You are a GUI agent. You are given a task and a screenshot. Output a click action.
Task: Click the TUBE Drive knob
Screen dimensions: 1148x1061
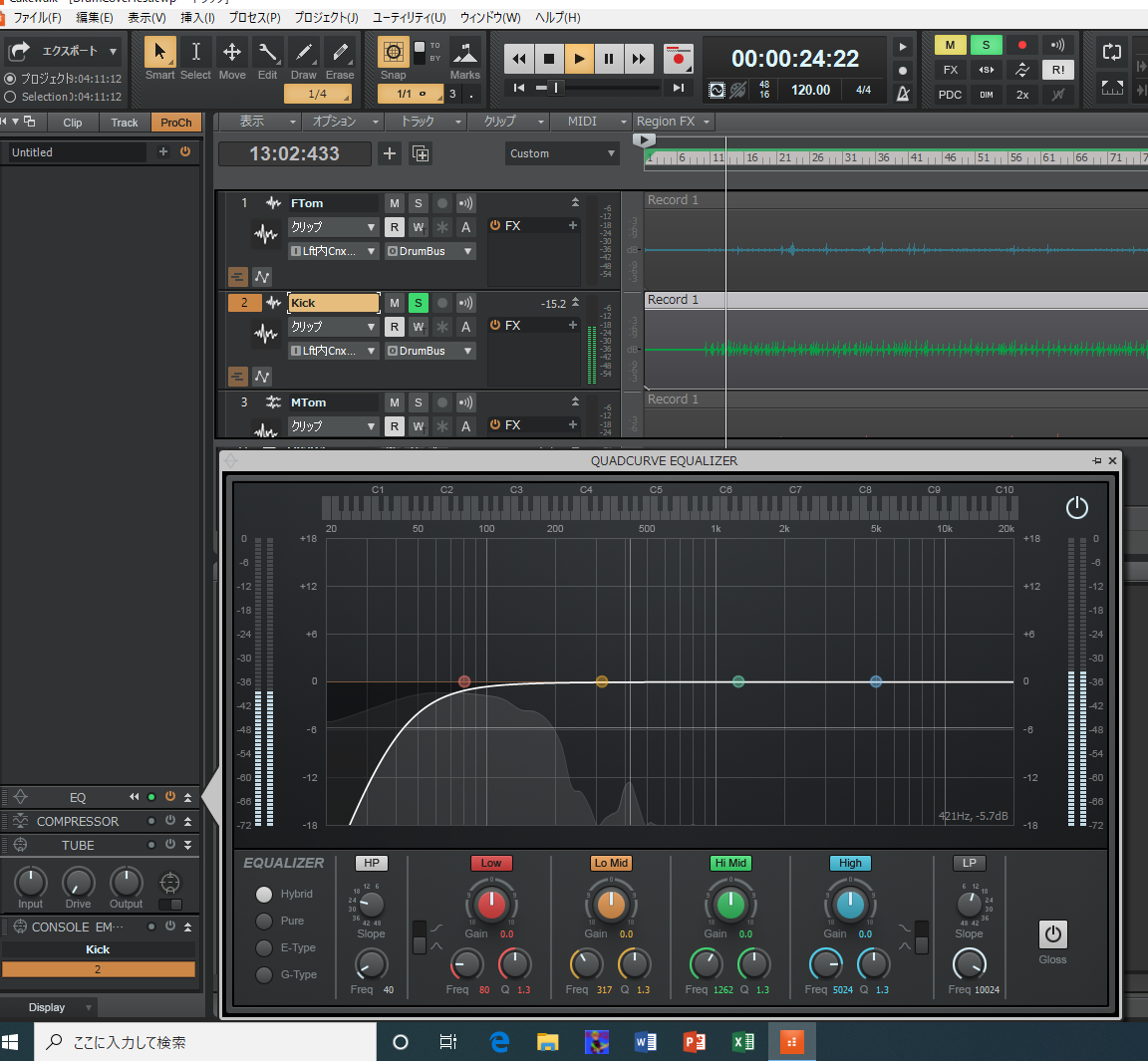79,883
